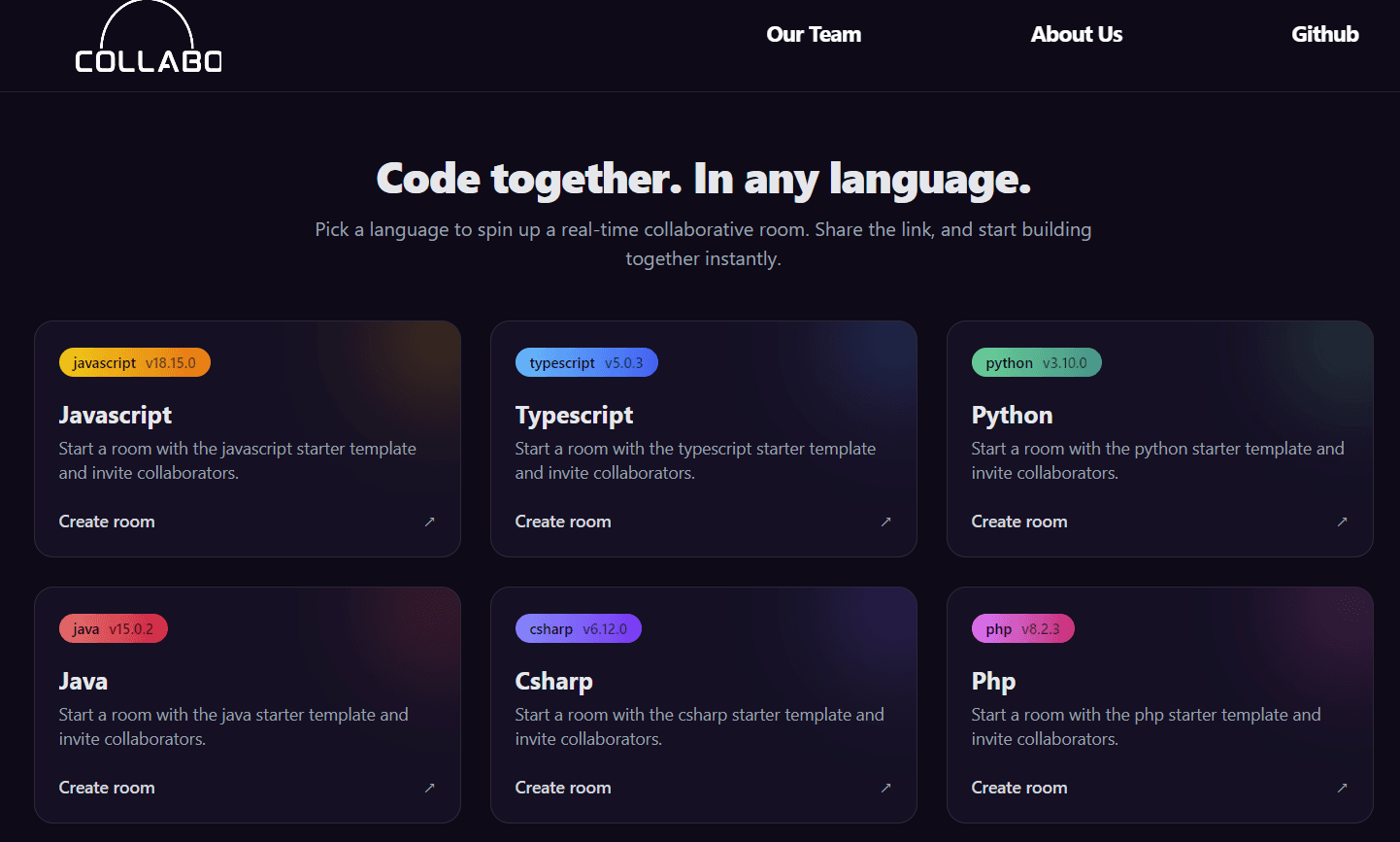This screenshot has height=842, width=1400.
Task: Open the About Us page
Action: pos(1077,34)
